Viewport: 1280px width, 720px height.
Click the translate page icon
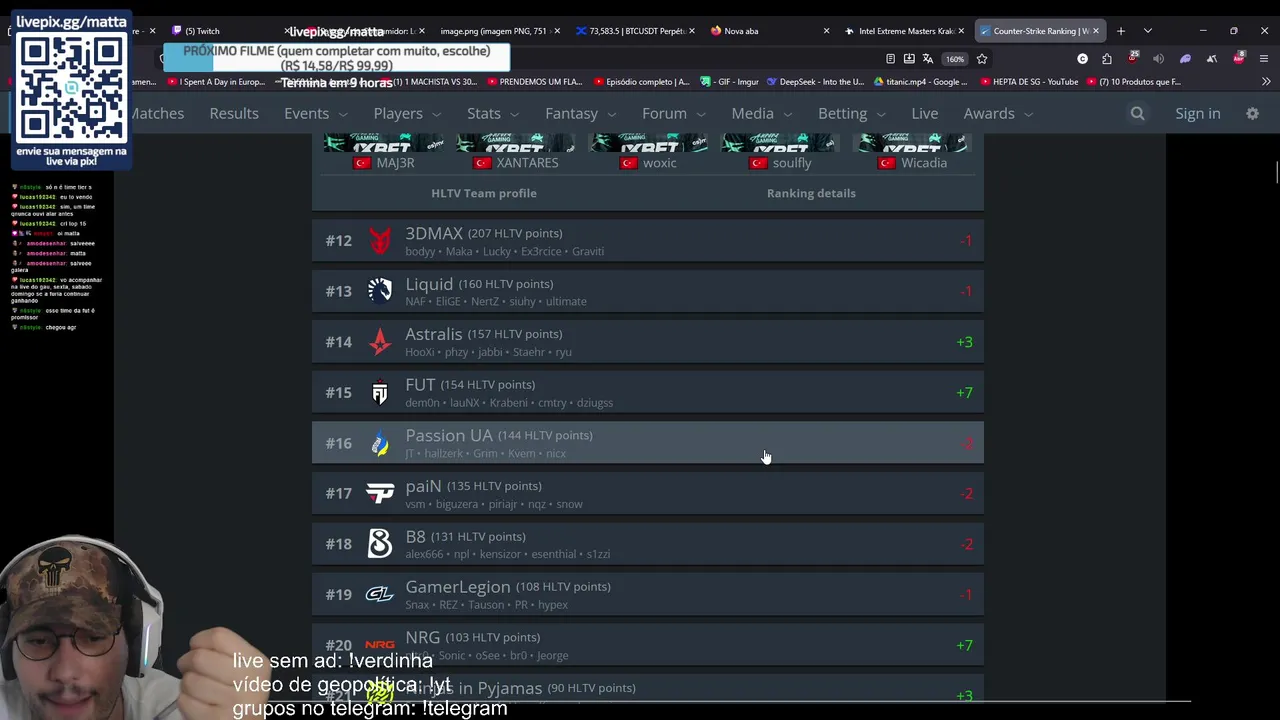[x=928, y=59]
